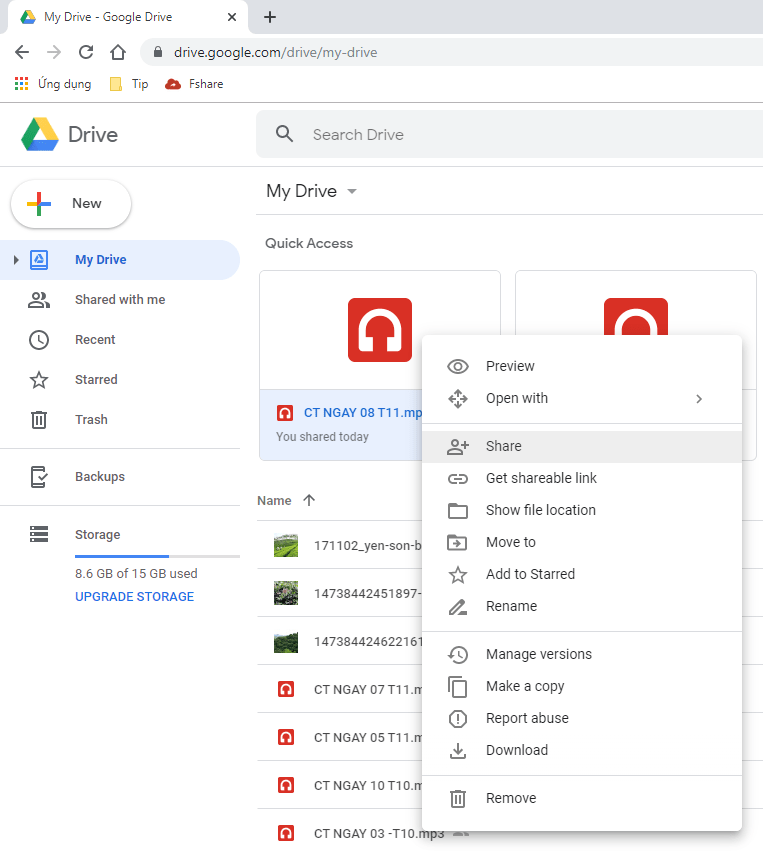Click the shareable link chain icon

[458, 478]
